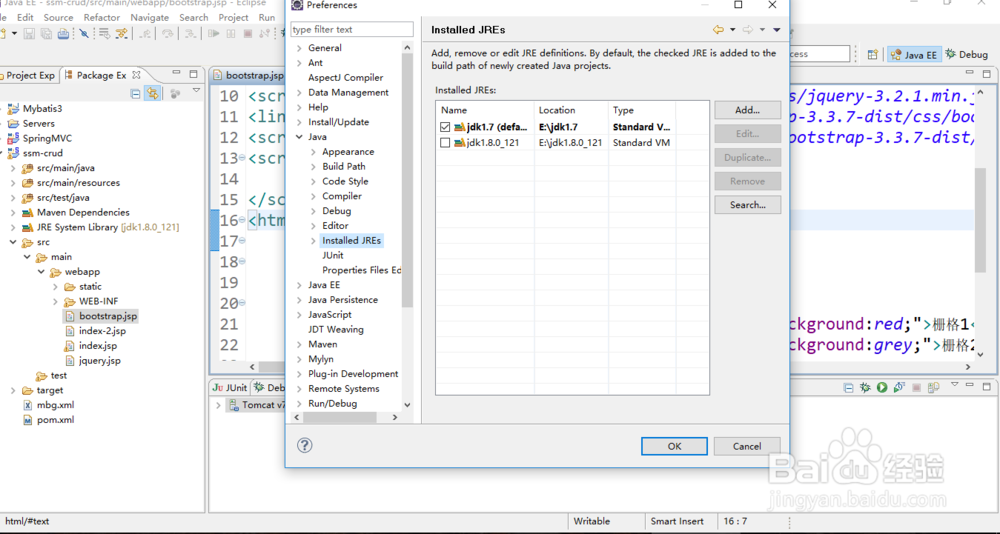1000x534 pixels.
Task: Click the Back arrow in Preferences header
Action: tap(718, 30)
